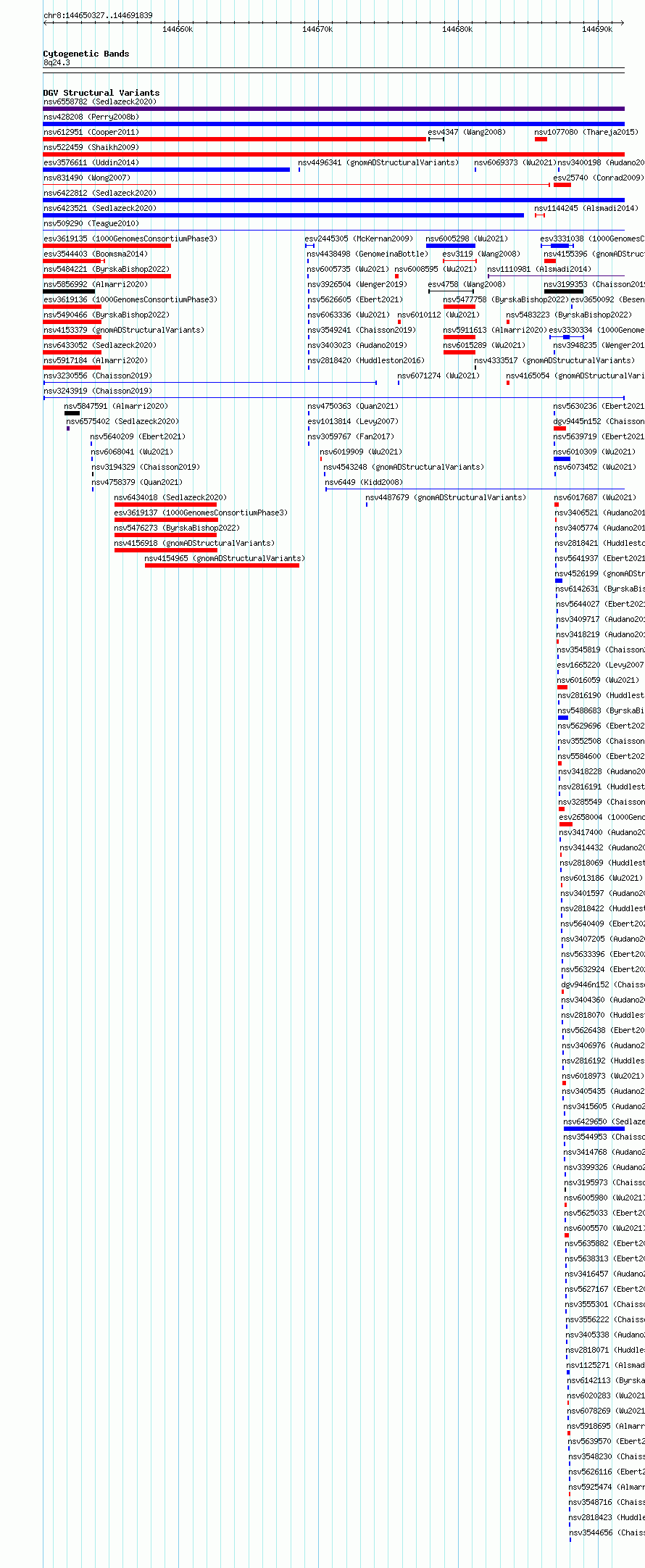Select the DGV Structural Variants track title

click(x=101, y=93)
